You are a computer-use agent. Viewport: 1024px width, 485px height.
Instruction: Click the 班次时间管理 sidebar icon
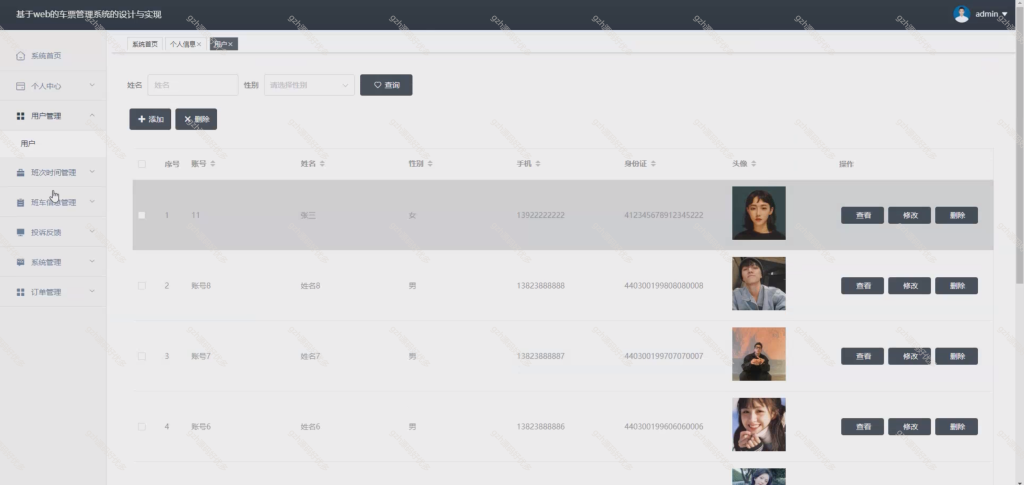point(20,172)
